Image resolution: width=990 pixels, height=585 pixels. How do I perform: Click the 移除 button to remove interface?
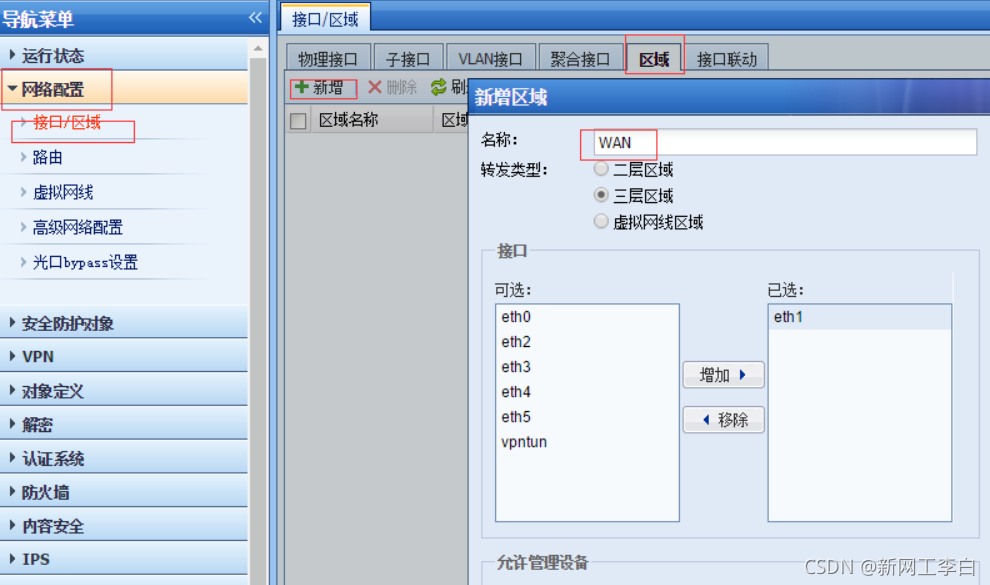pos(724,420)
